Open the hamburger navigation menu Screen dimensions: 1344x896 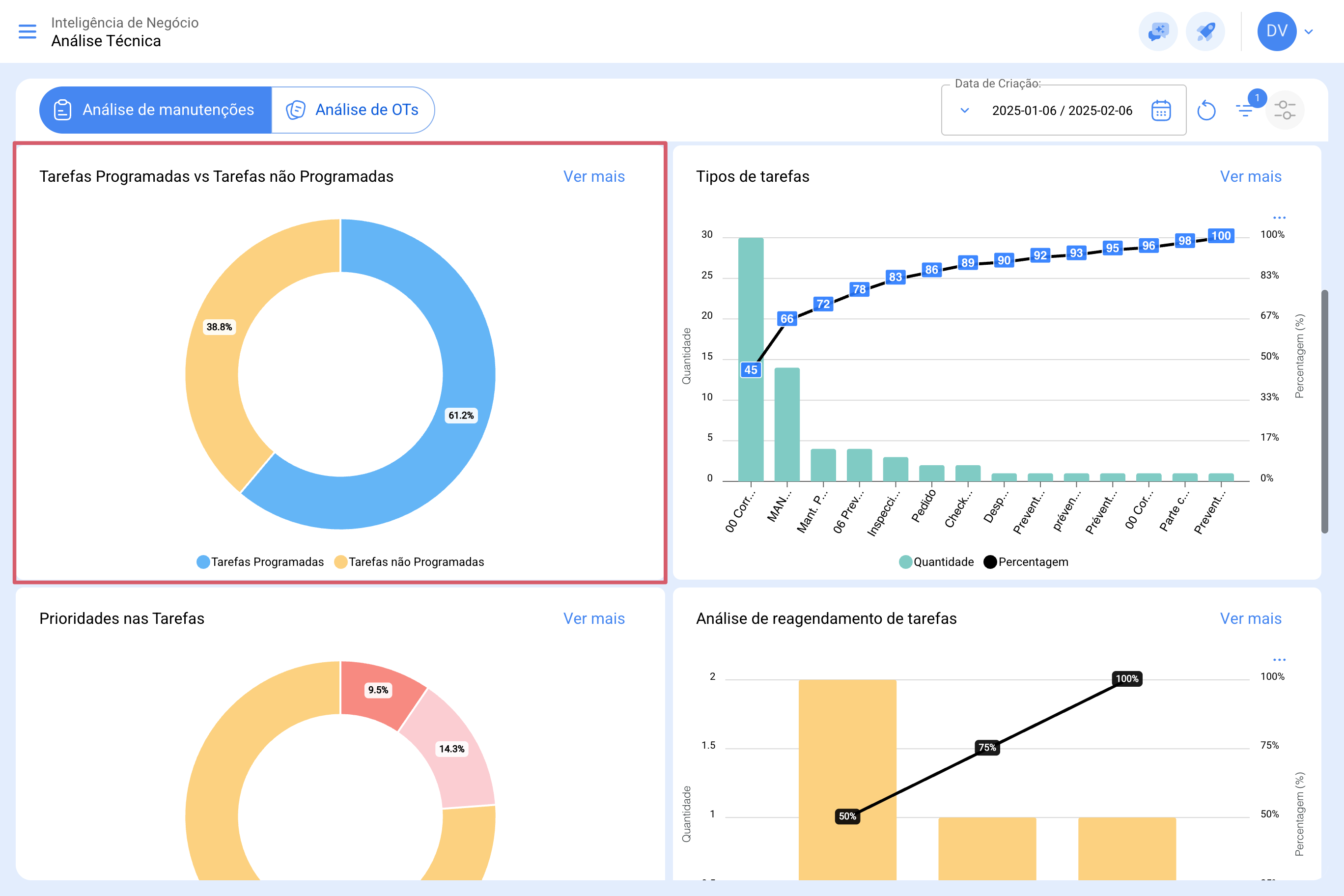tap(28, 31)
